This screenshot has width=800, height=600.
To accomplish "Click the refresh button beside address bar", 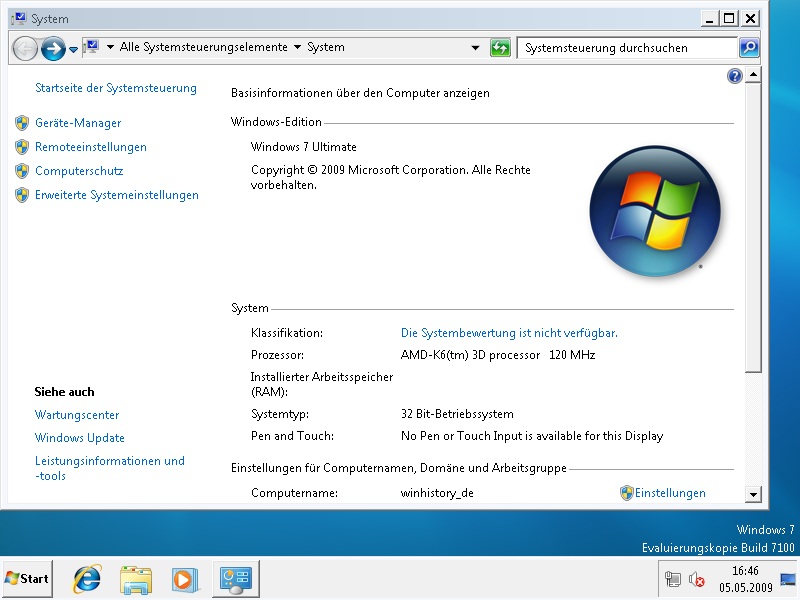I will pos(500,48).
